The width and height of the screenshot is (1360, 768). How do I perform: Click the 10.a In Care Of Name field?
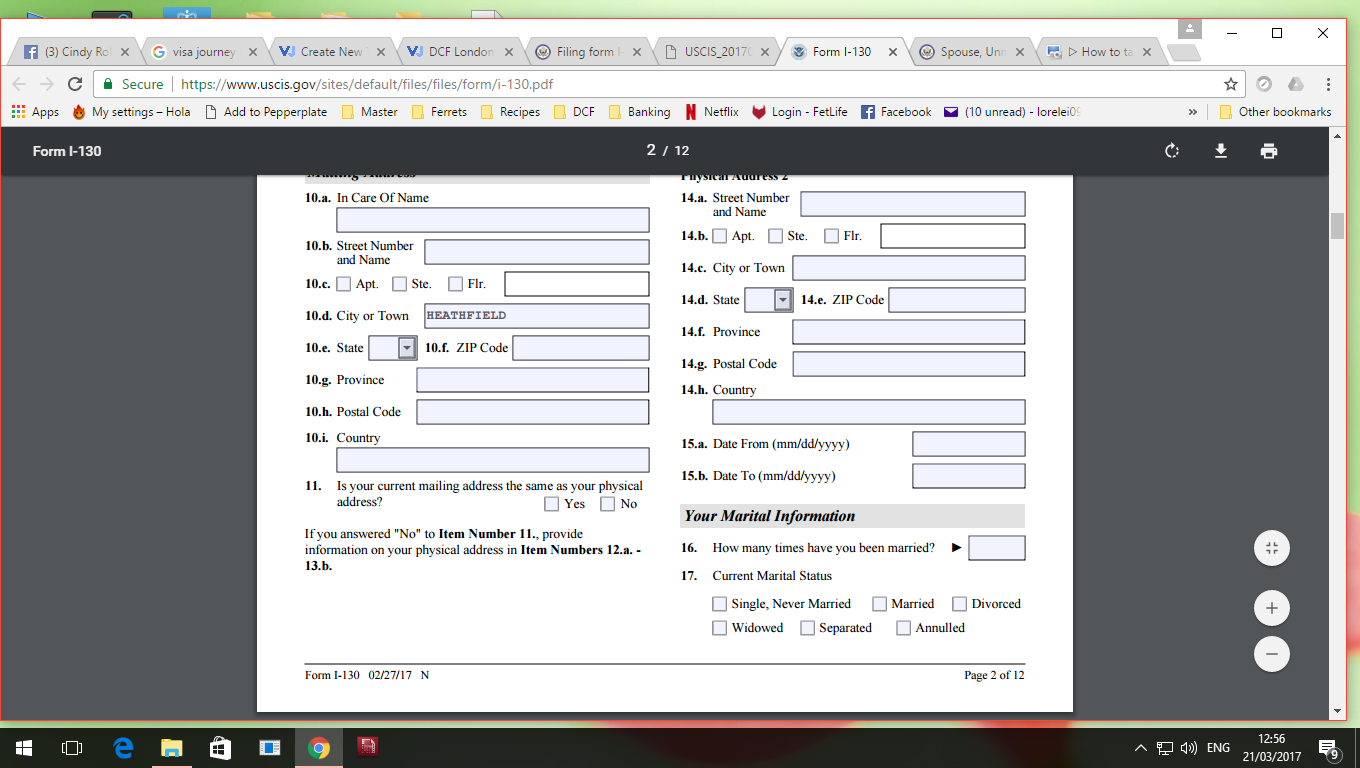pos(493,220)
